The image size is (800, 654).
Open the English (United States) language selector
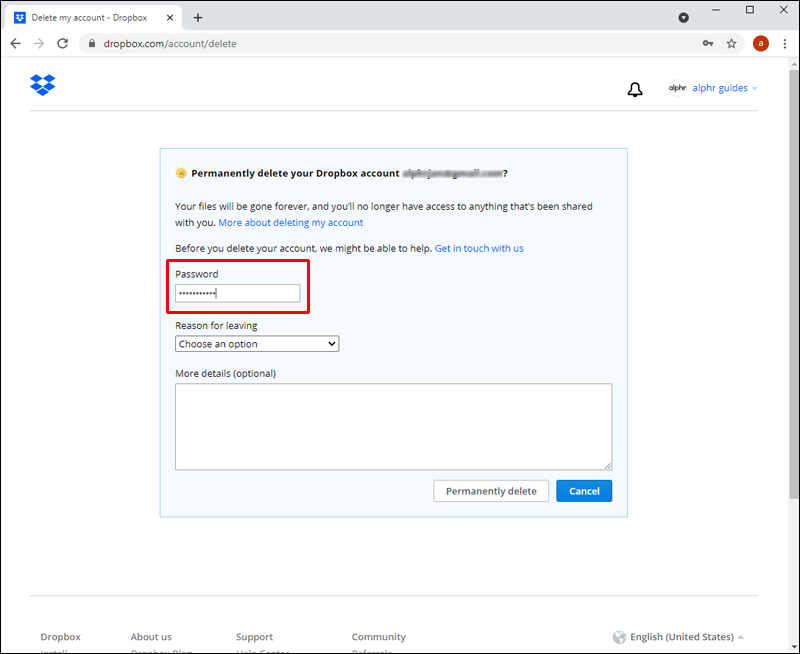click(680, 637)
